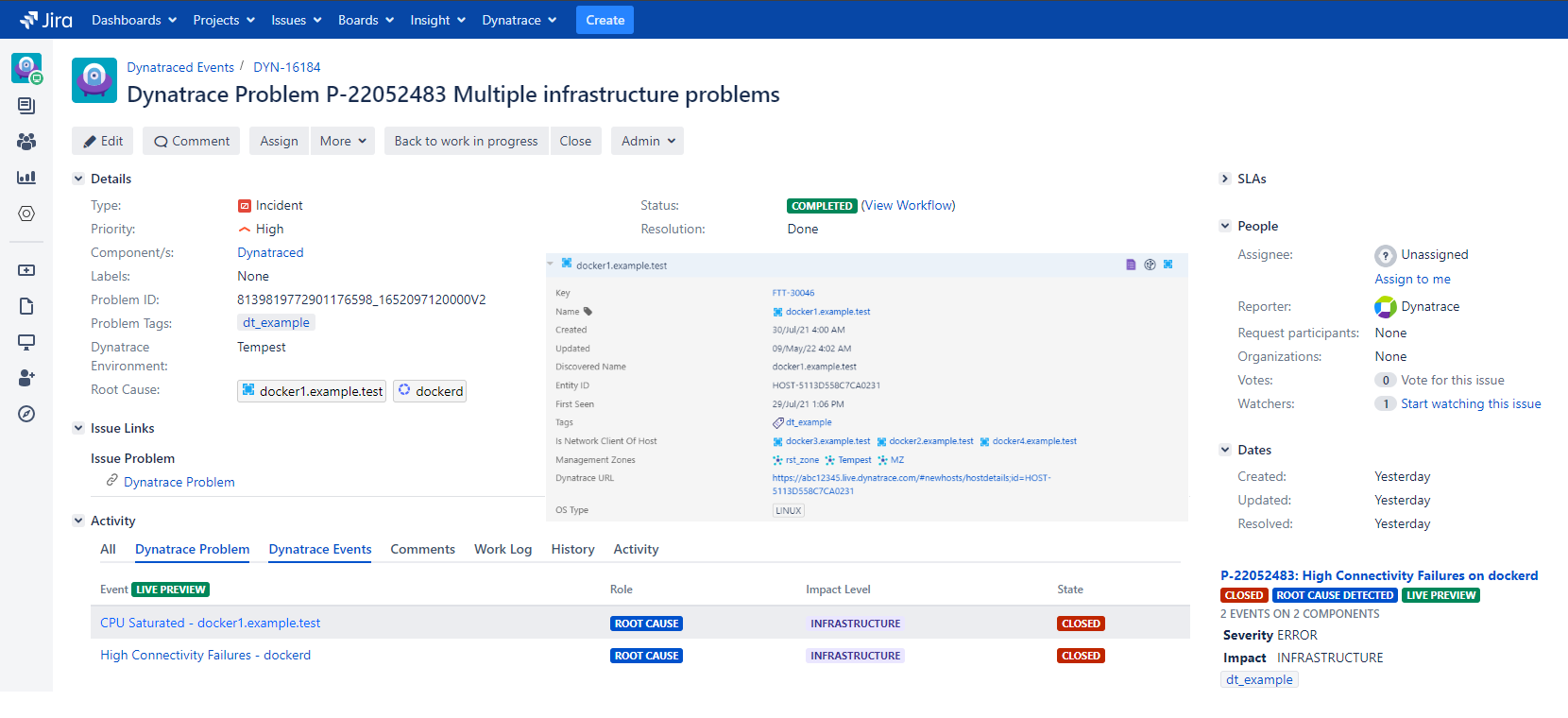Click the Edit issue button
Screen dimensions: 1568x718
pyautogui.click(x=103, y=141)
